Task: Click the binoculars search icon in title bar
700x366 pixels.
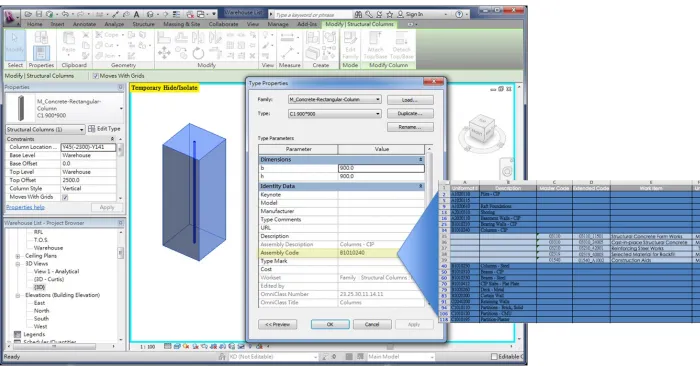Action: [358, 14]
